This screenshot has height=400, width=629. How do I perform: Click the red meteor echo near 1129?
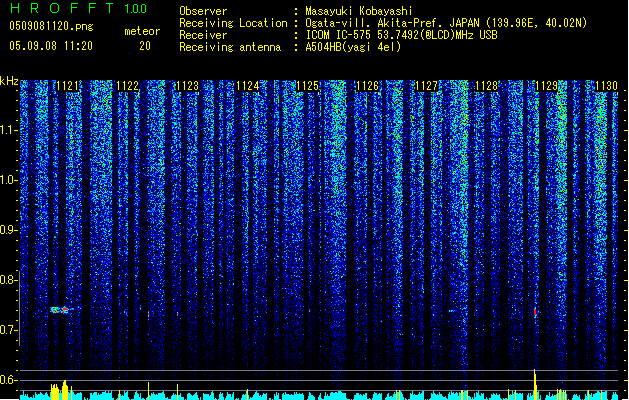coord(535,312)
